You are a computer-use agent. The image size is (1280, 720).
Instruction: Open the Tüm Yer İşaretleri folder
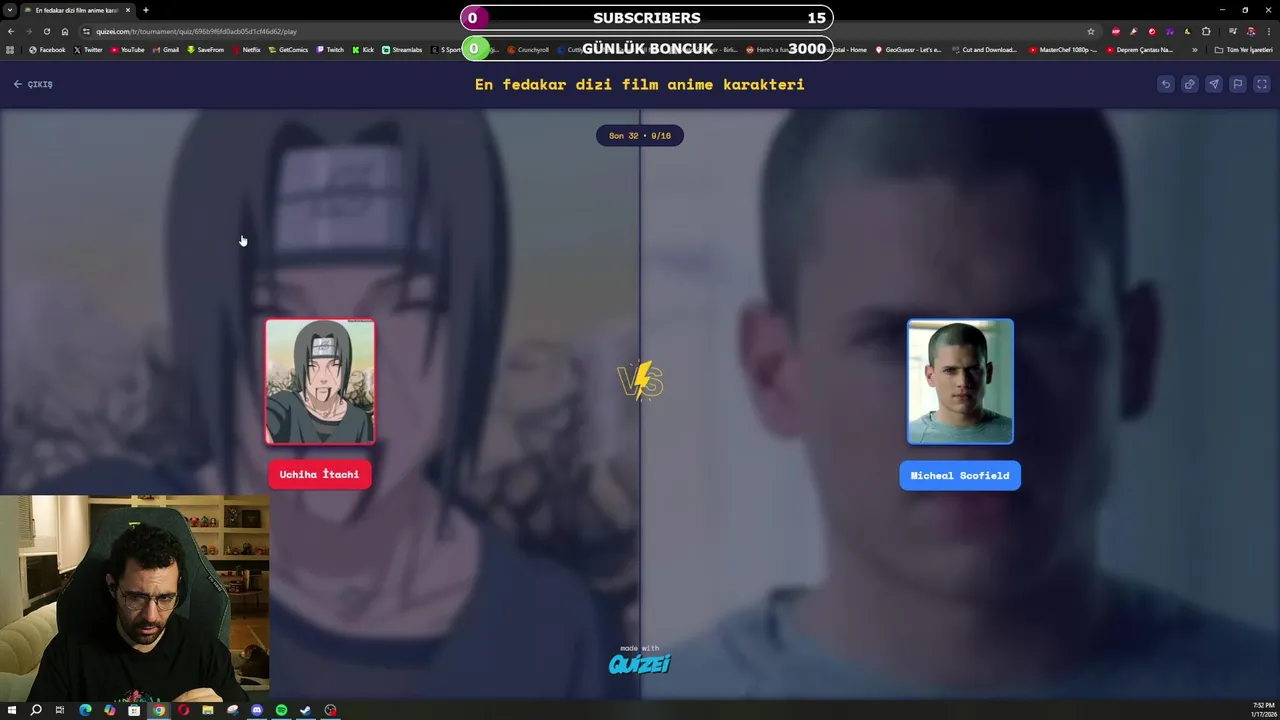pyautogui.click(x=1243, y=50)
